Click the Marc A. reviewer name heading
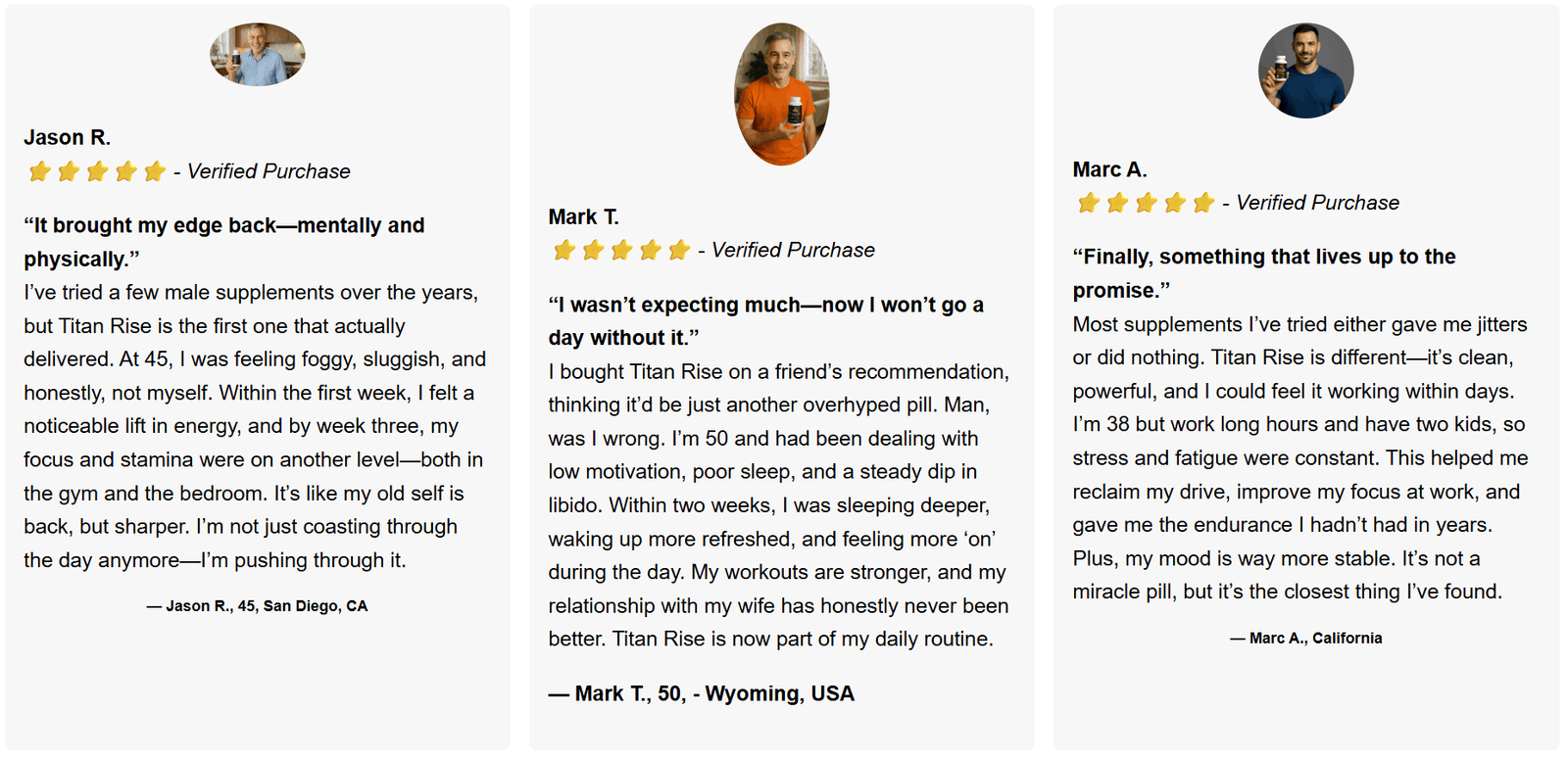This screenshot has height=760, width=1568. pos(1109,170)
